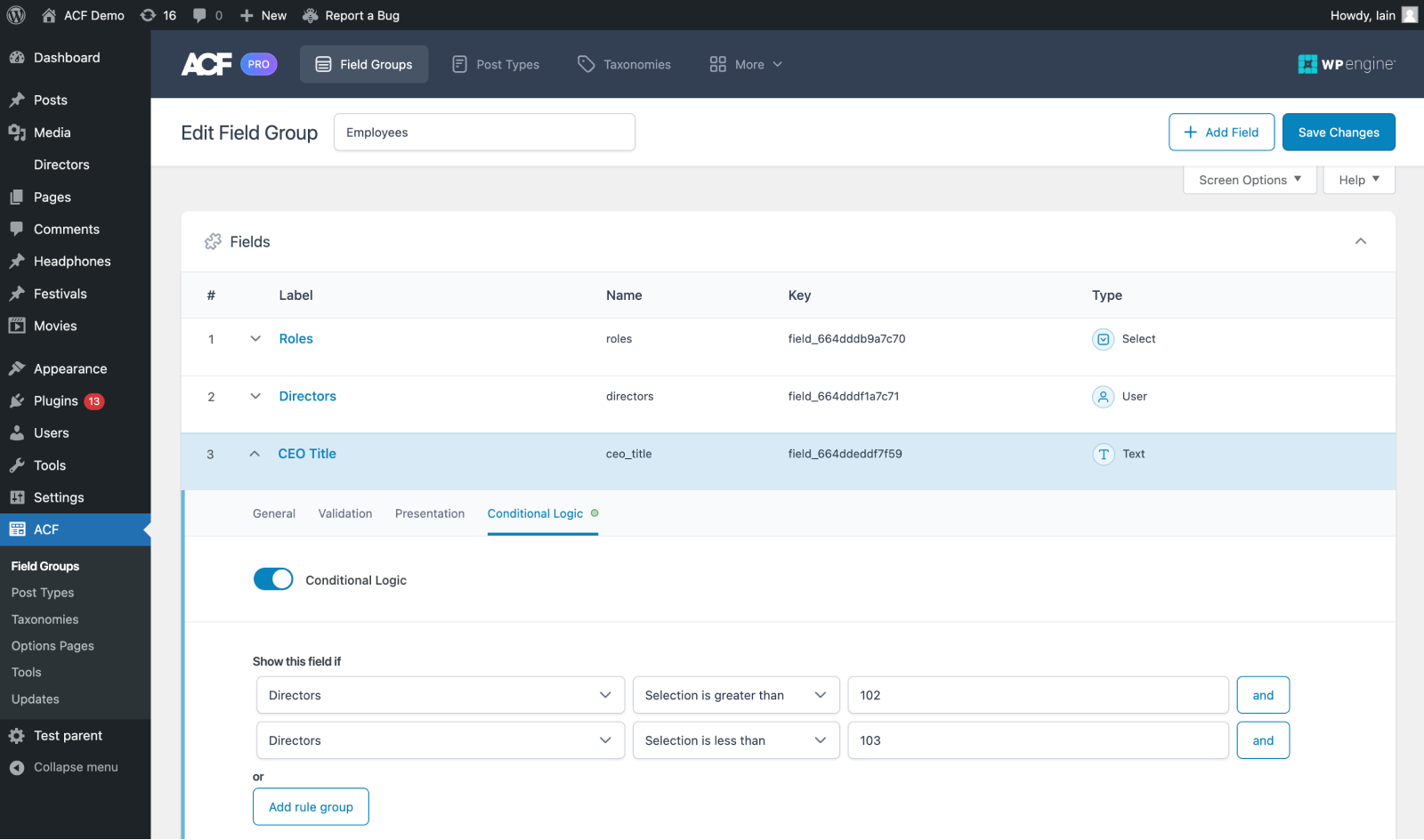Open the Comments icon in admin bar
The image size is (1424, 840).
click(198, 14)
